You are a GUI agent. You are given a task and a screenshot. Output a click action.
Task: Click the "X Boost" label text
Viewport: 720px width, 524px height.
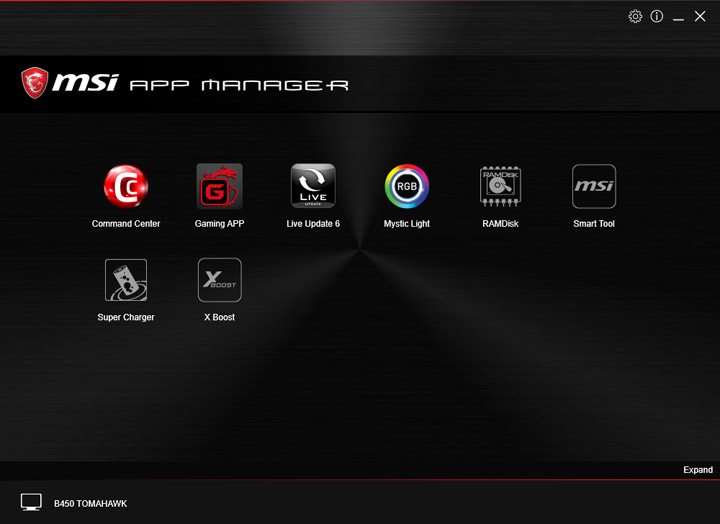tap(219, 317)
